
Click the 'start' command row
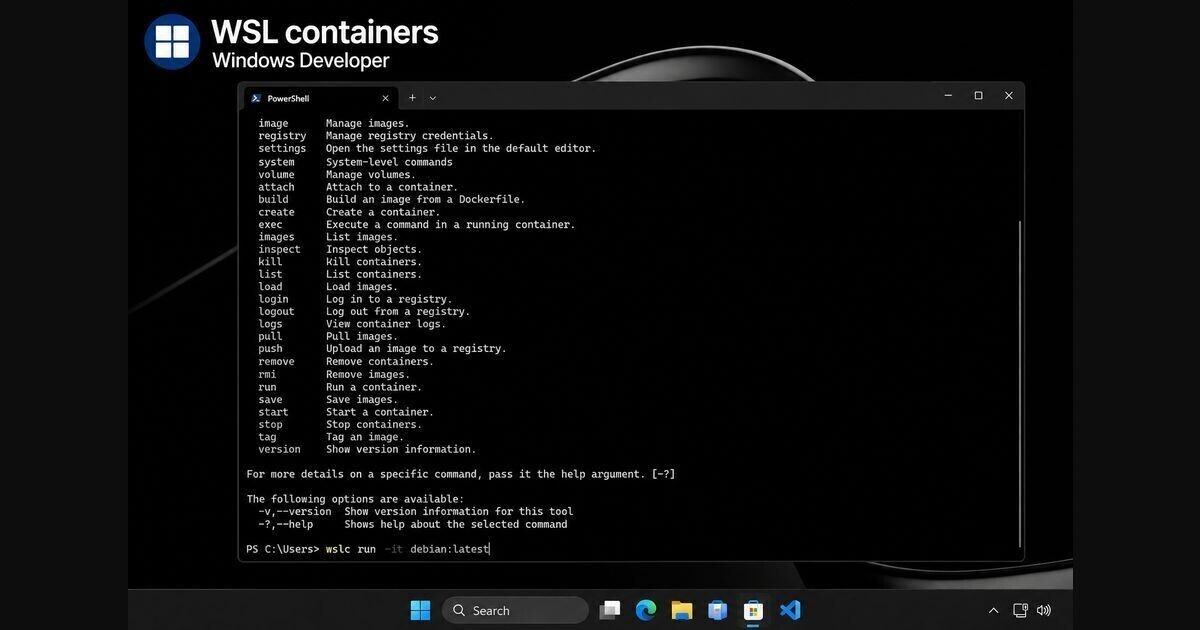(346, 412)
